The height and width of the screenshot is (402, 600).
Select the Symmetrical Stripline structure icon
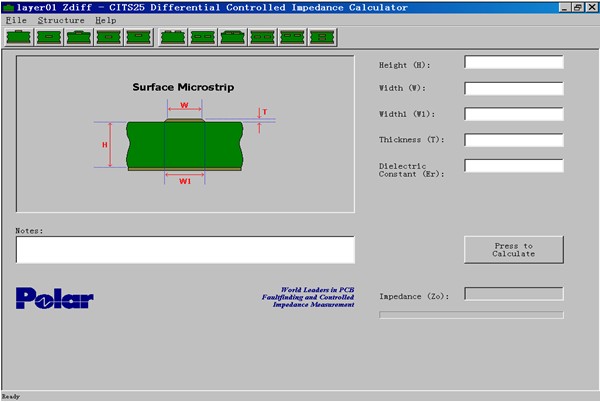108,37
